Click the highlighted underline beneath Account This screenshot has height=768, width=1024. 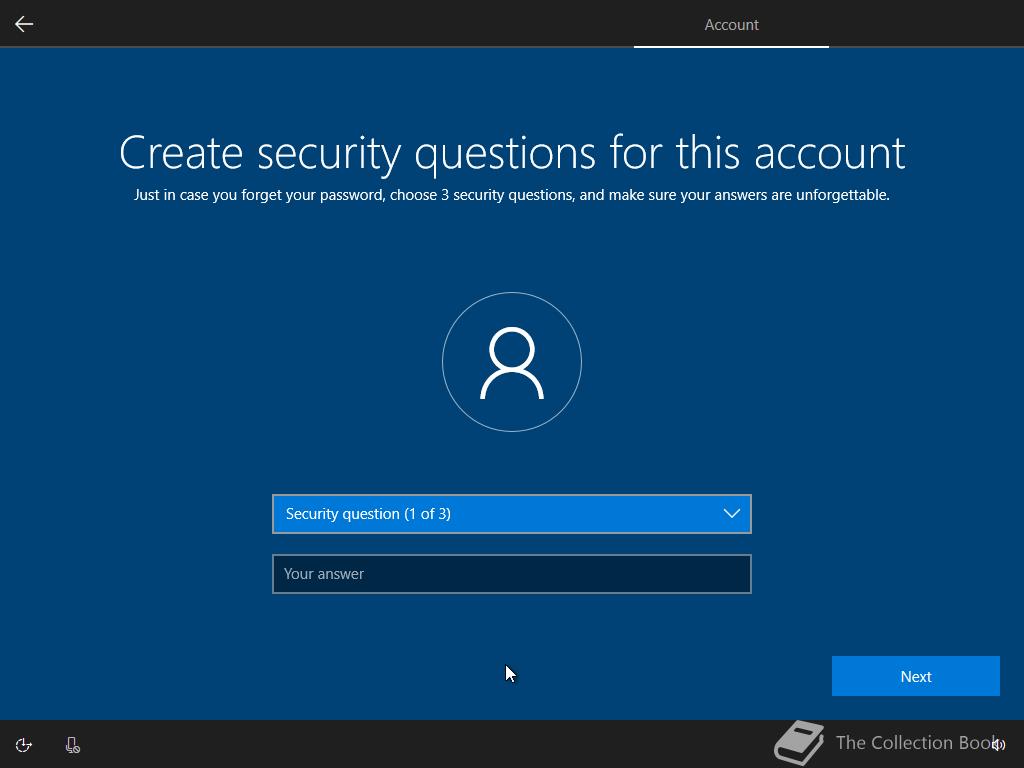coord(731,46)
